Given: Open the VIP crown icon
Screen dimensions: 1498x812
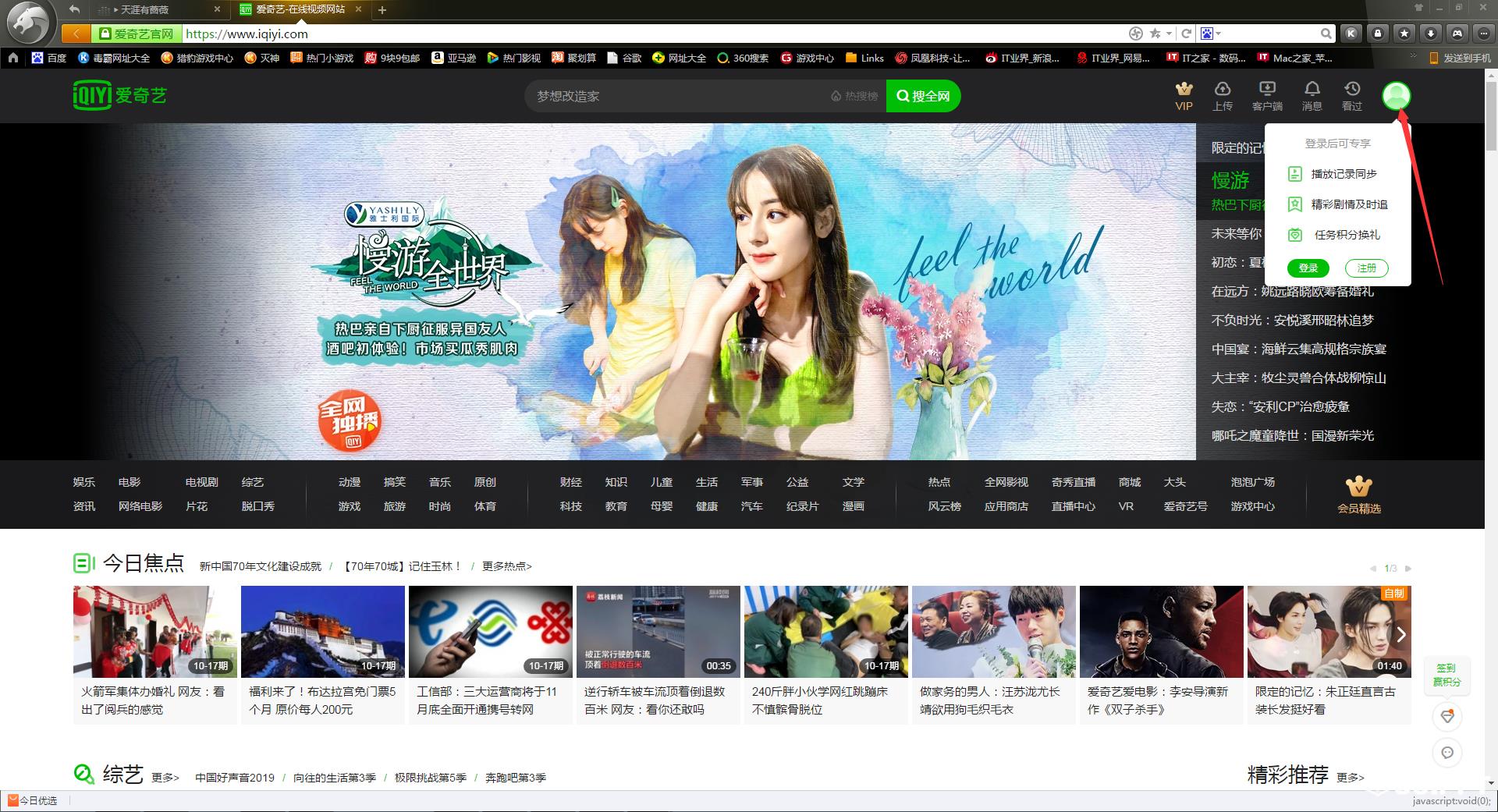Looking at the screenshot, I should coord(1184,89).
